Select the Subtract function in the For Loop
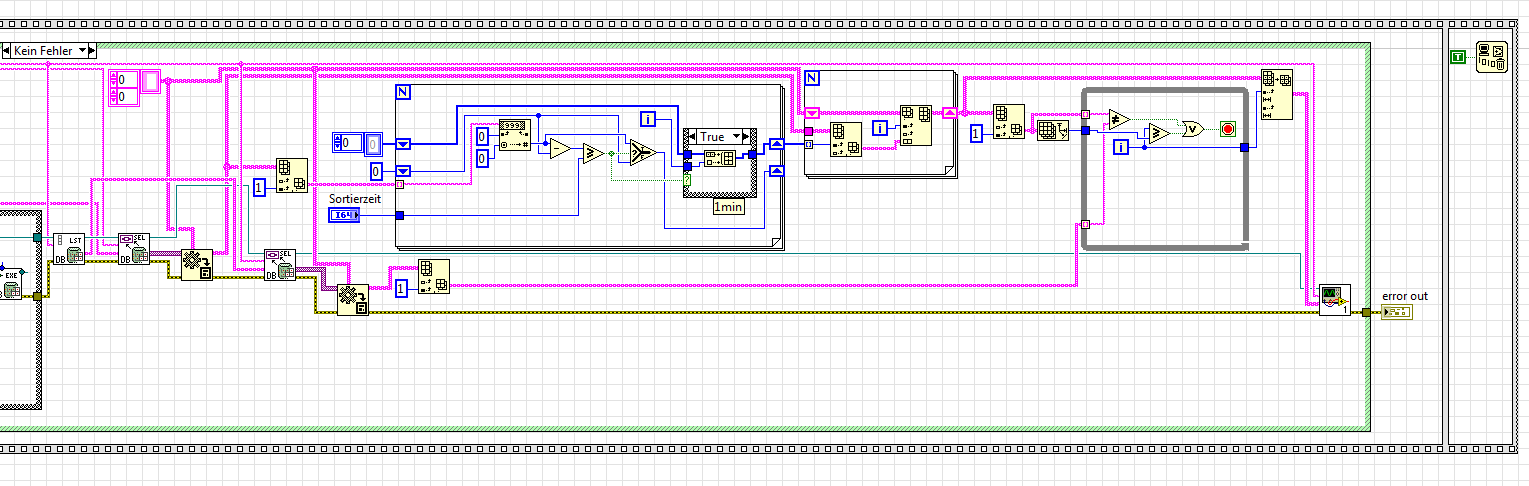The image size is (1529, 486). [x=561, y=149]
